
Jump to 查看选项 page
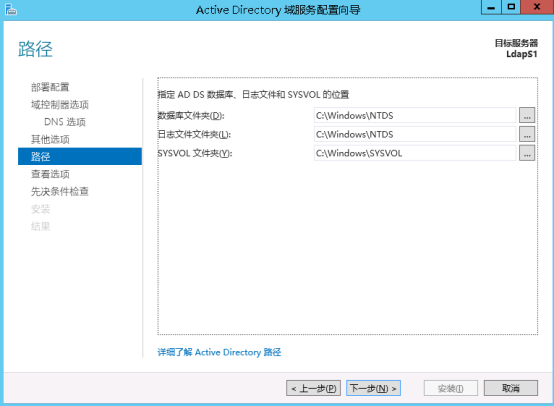(x=50, y=174)
